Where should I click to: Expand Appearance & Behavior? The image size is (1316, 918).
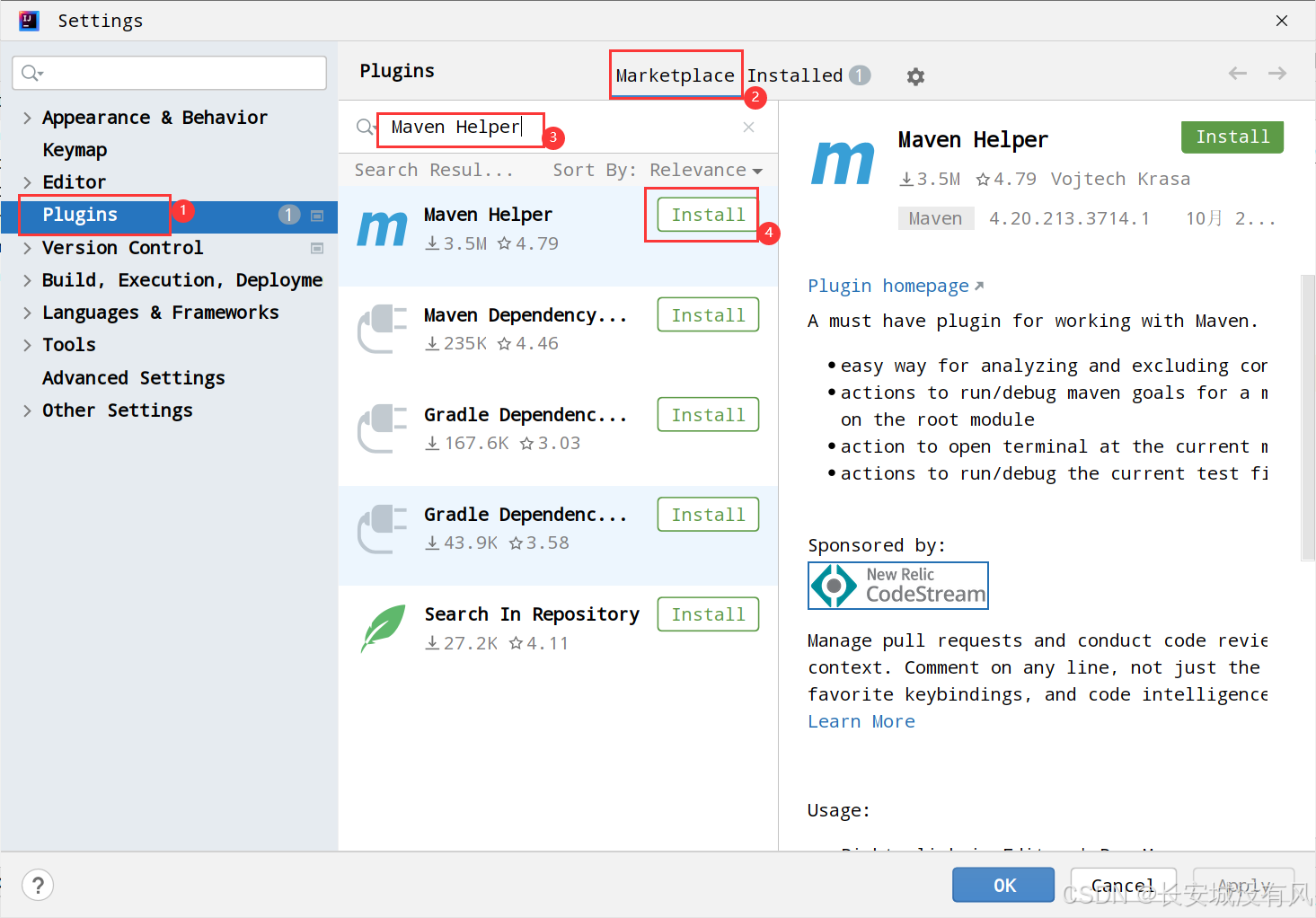(27, 118)
